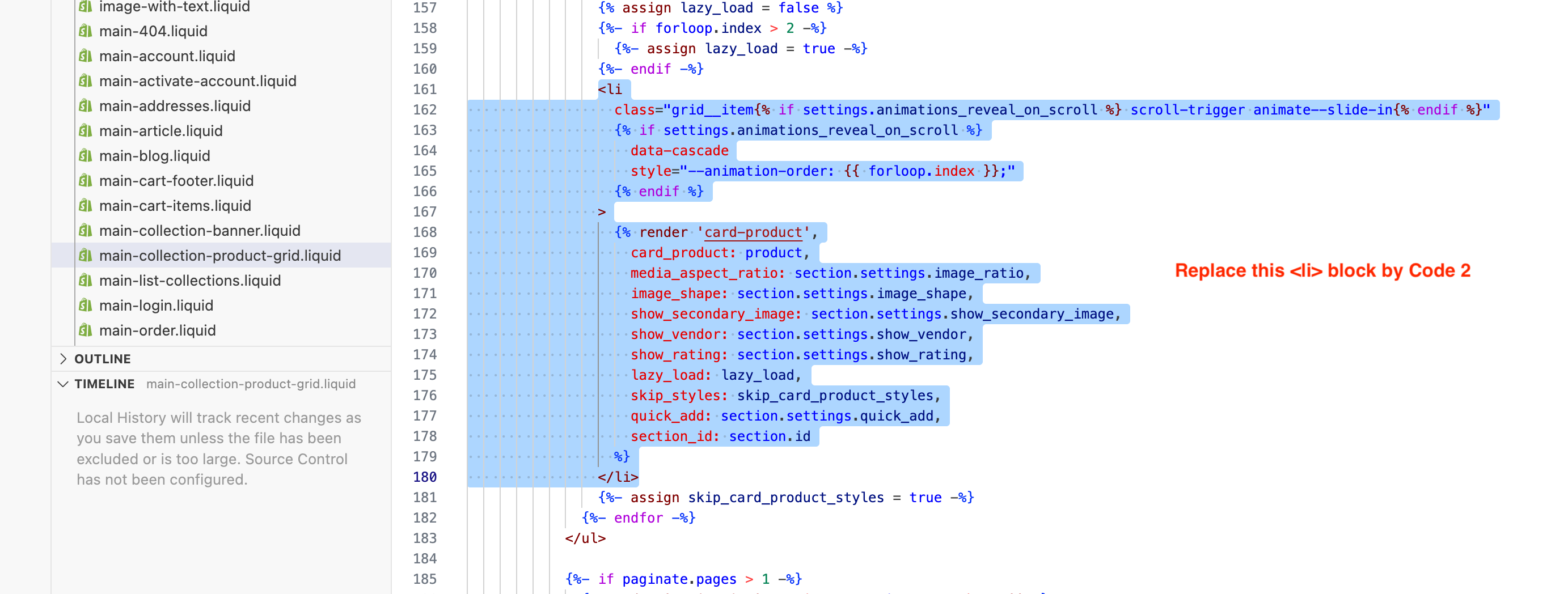The height and width of the screenshot is (594, 1568).
Task: Expand the OUTLINE section
Action: (x=102, y=358)
